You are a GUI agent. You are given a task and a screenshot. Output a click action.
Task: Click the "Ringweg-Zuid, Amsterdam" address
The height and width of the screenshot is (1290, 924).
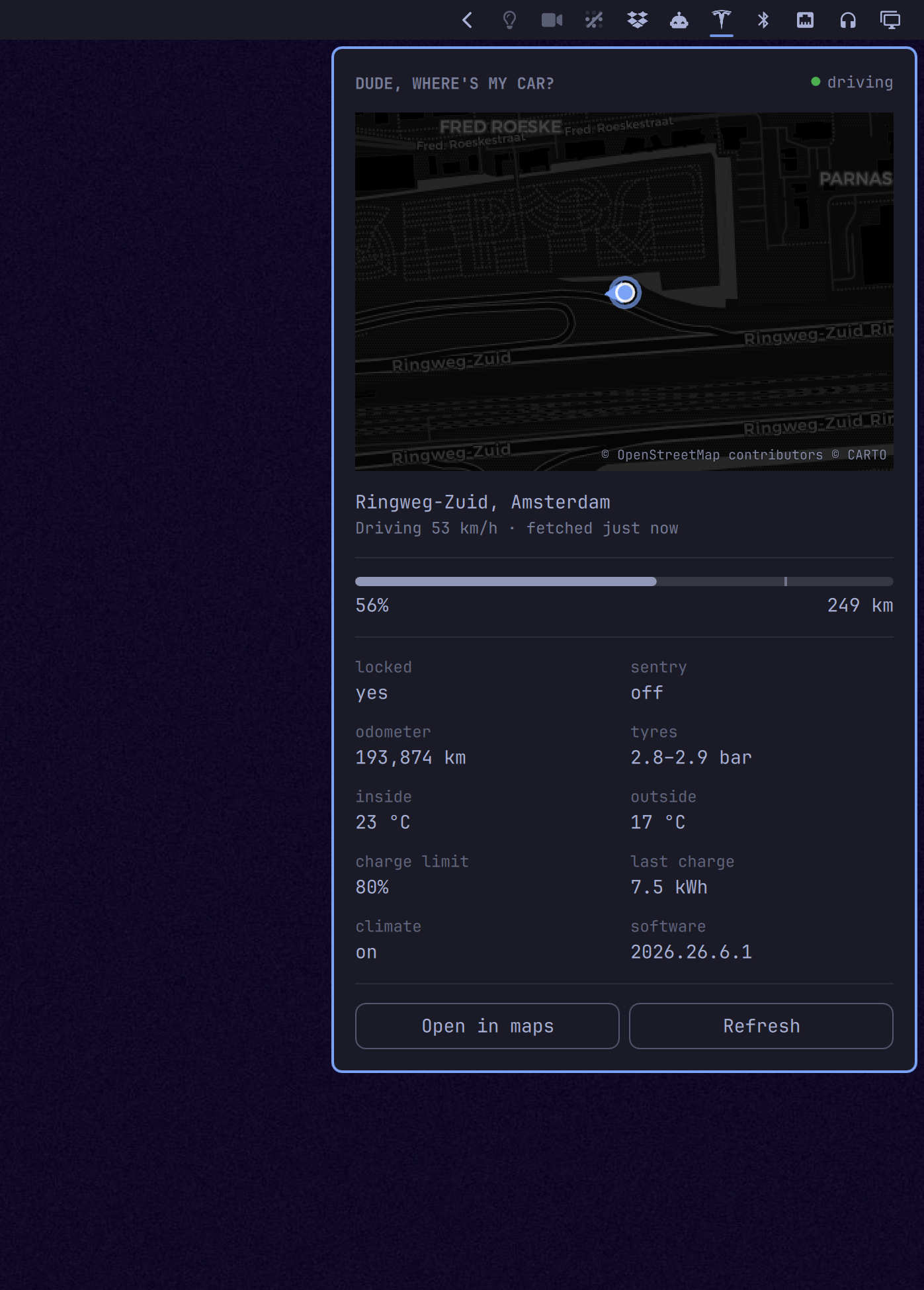click(483, 502)
